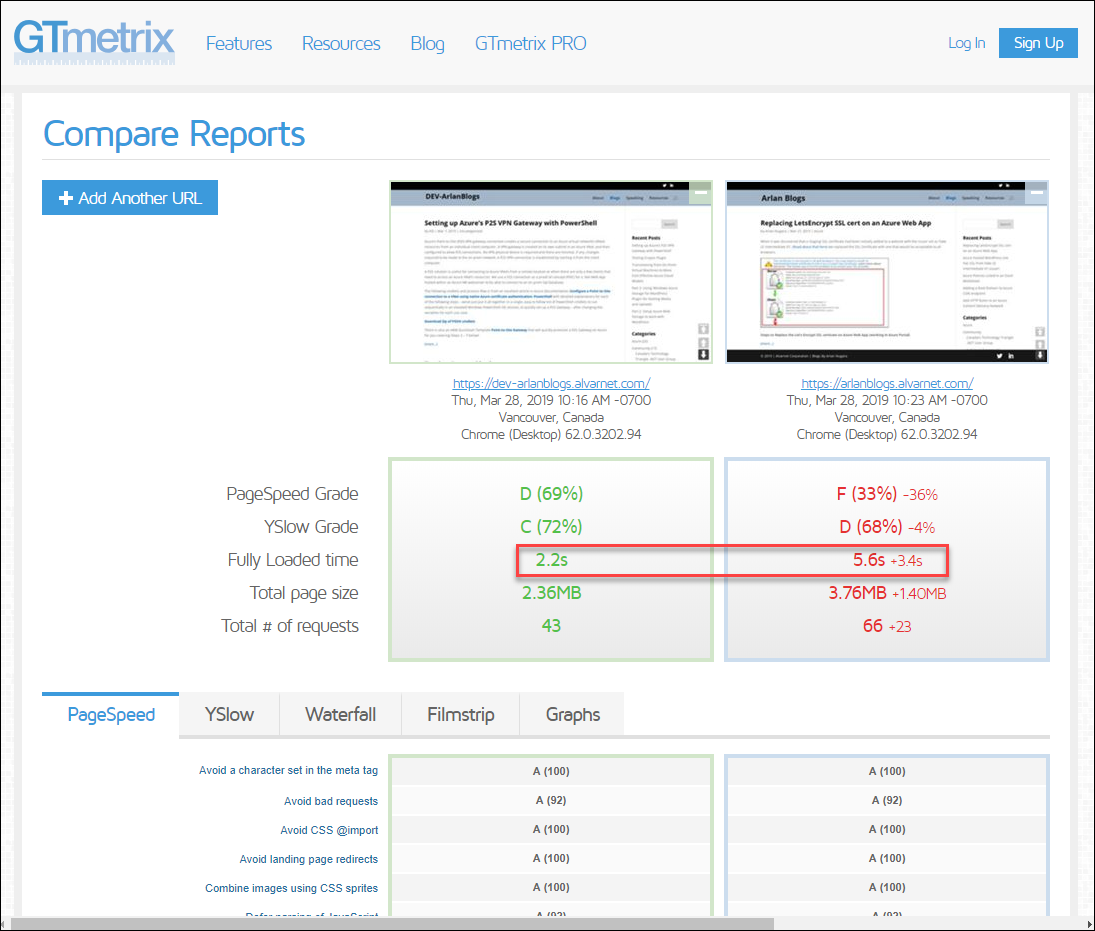Open the dev-arlanblogs.alvarnet.com link
This screenshot has height=931, width=1095.
pyautogui.click(x=551, y=383)
